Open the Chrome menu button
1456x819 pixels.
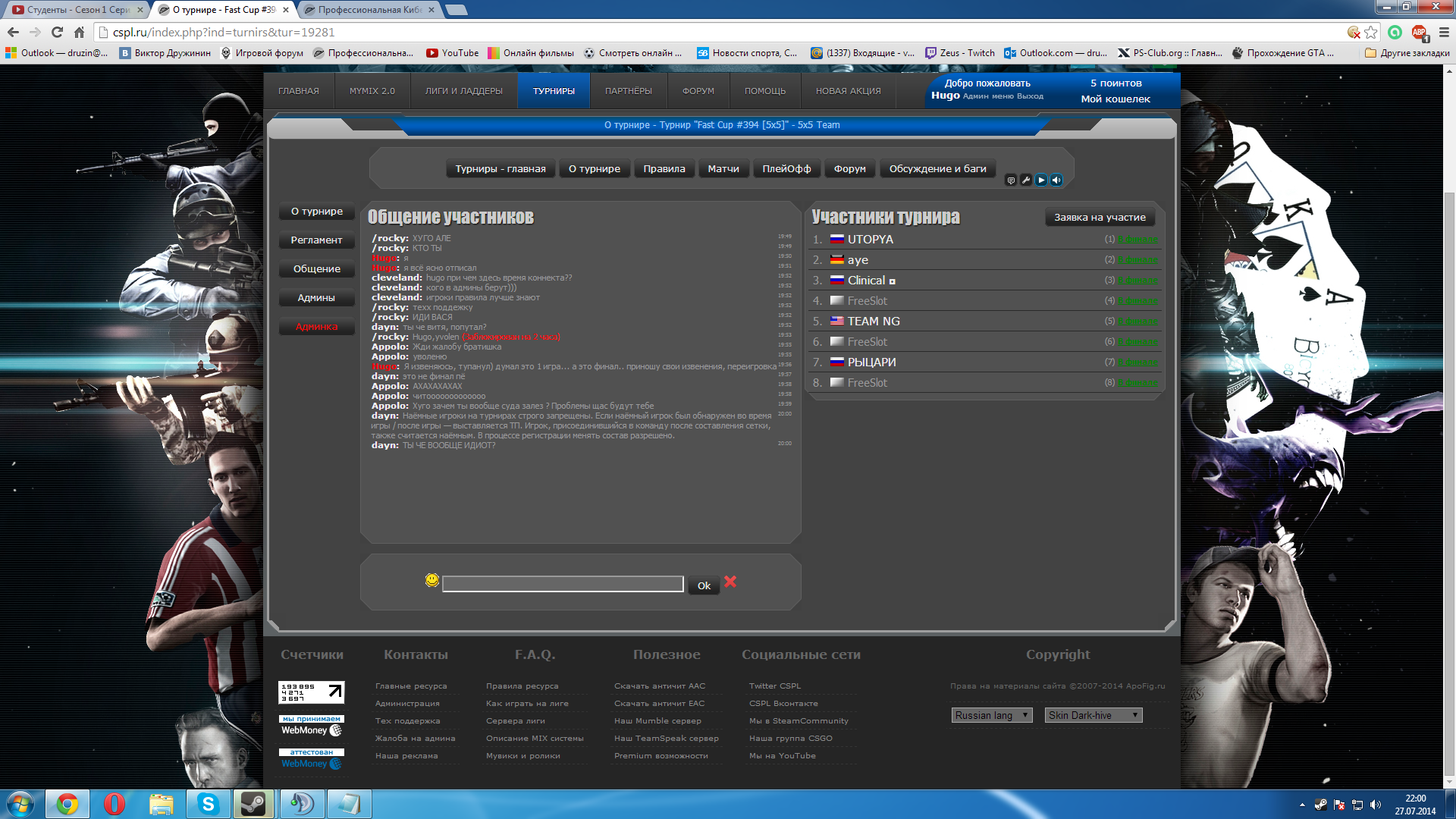[1444, 32]
